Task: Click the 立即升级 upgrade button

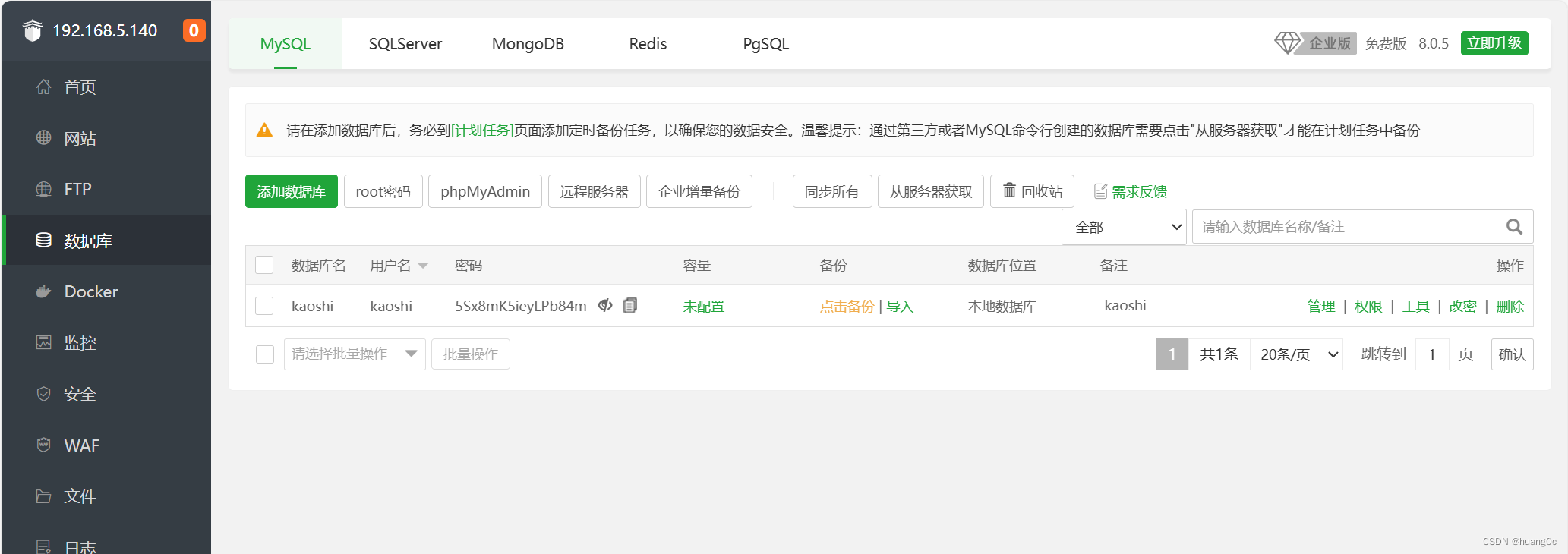Action: pyautogui.click(x=1494, y=43)
